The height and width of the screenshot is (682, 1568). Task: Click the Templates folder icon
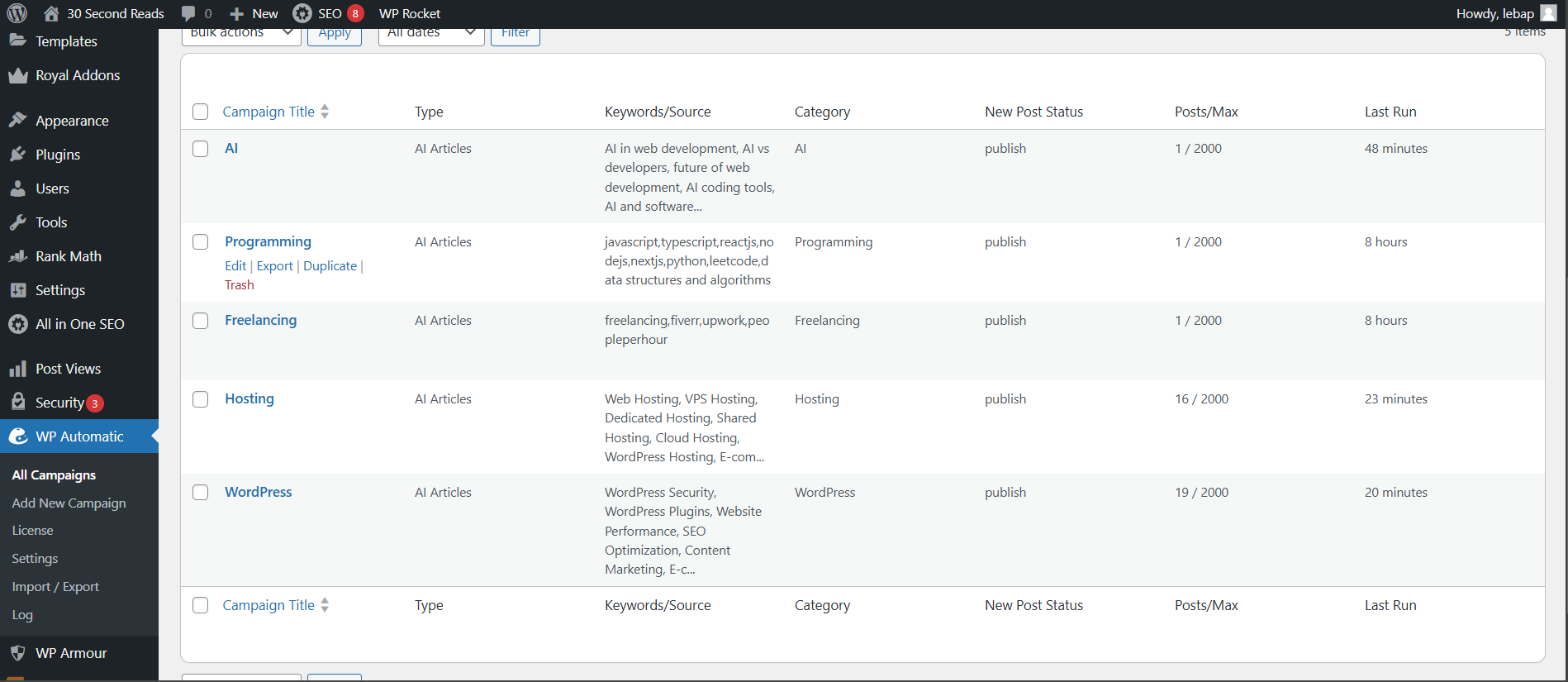pos(17,41)
